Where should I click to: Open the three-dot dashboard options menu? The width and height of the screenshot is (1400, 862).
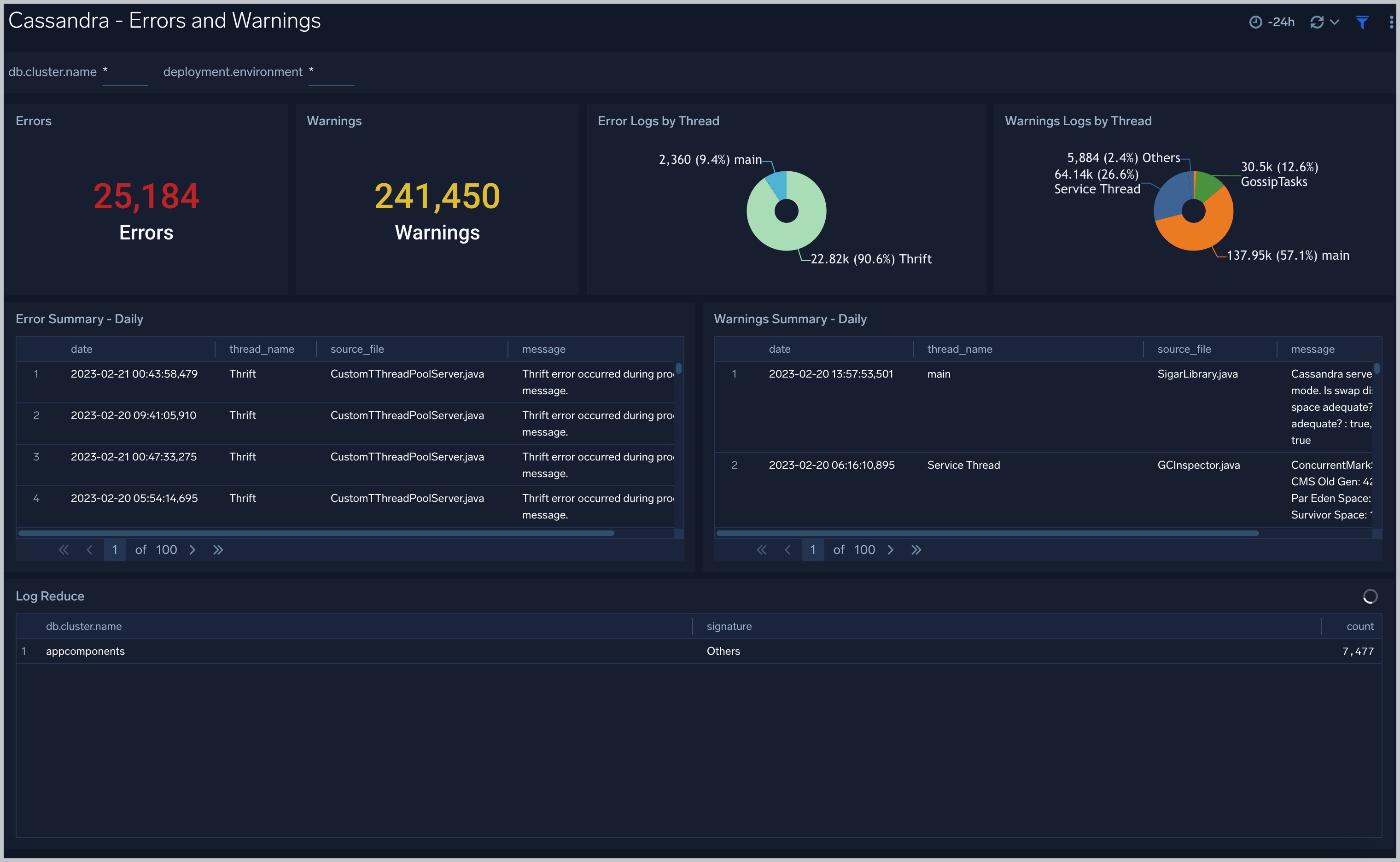1391,22
